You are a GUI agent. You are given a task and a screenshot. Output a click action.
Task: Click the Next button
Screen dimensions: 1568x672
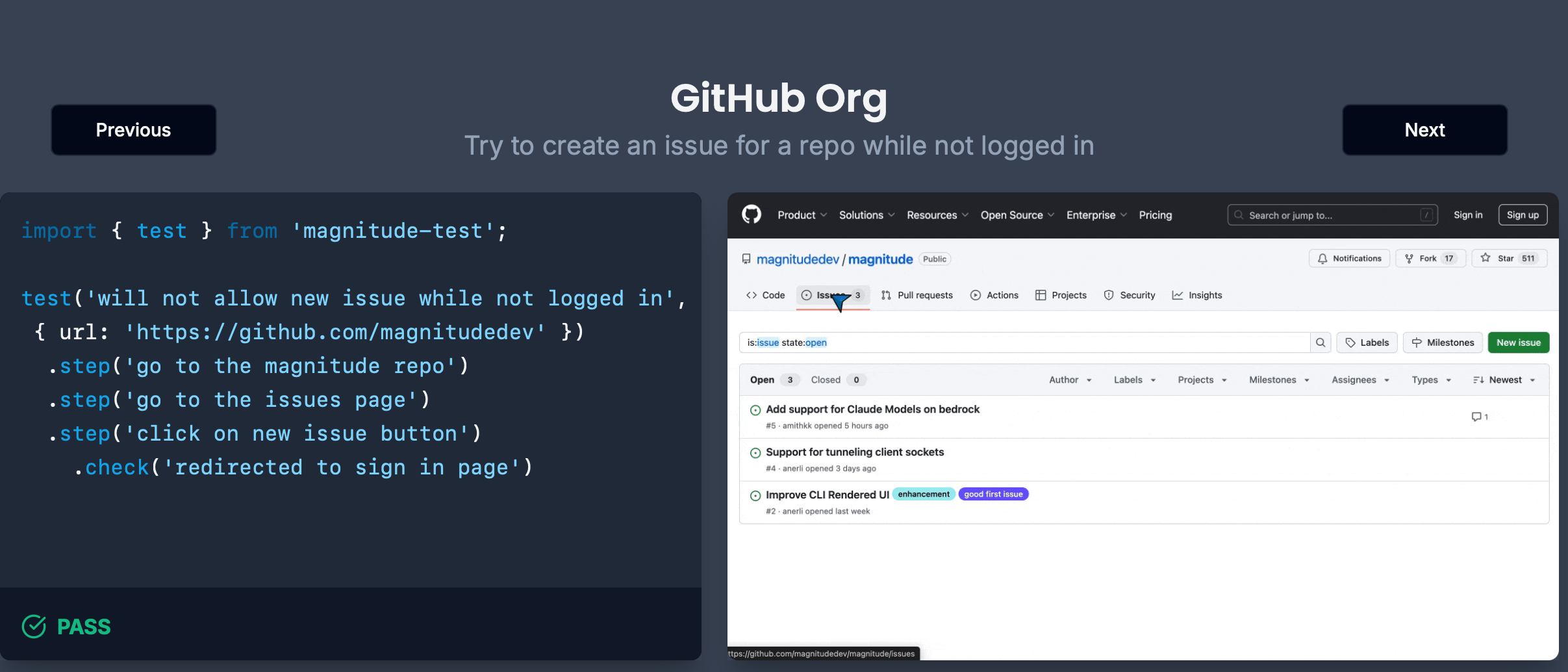pos(1425,130)
